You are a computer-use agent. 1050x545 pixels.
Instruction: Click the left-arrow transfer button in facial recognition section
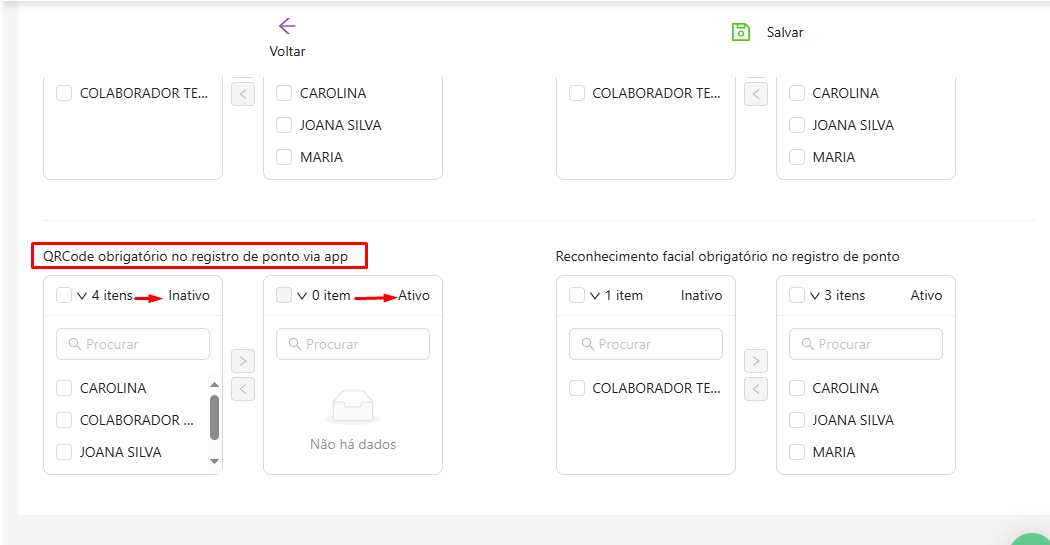[x=756, y=389]
